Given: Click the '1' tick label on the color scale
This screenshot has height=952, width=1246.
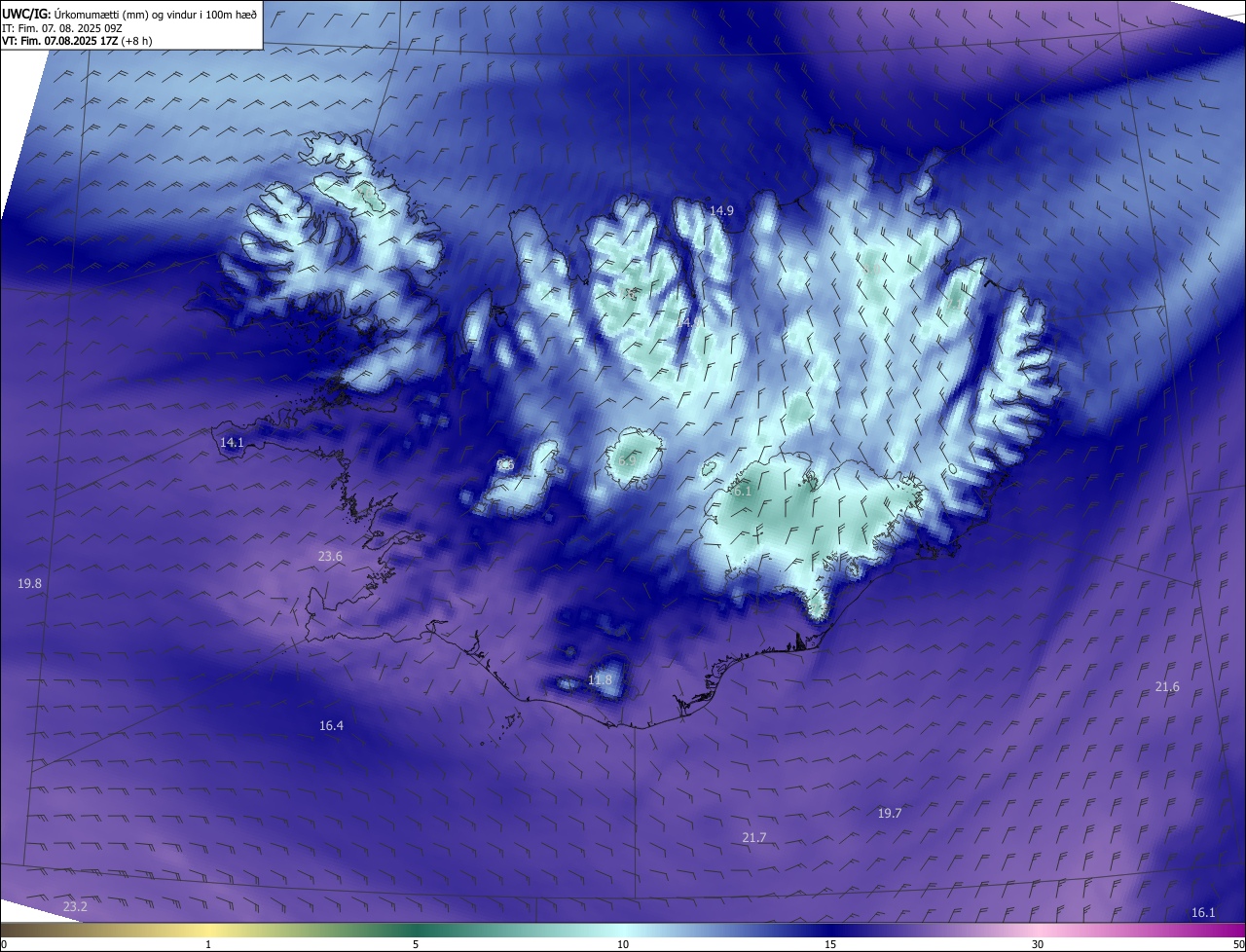Looking at the screenshot, I should pyautogui.click(x=209, y=944).
